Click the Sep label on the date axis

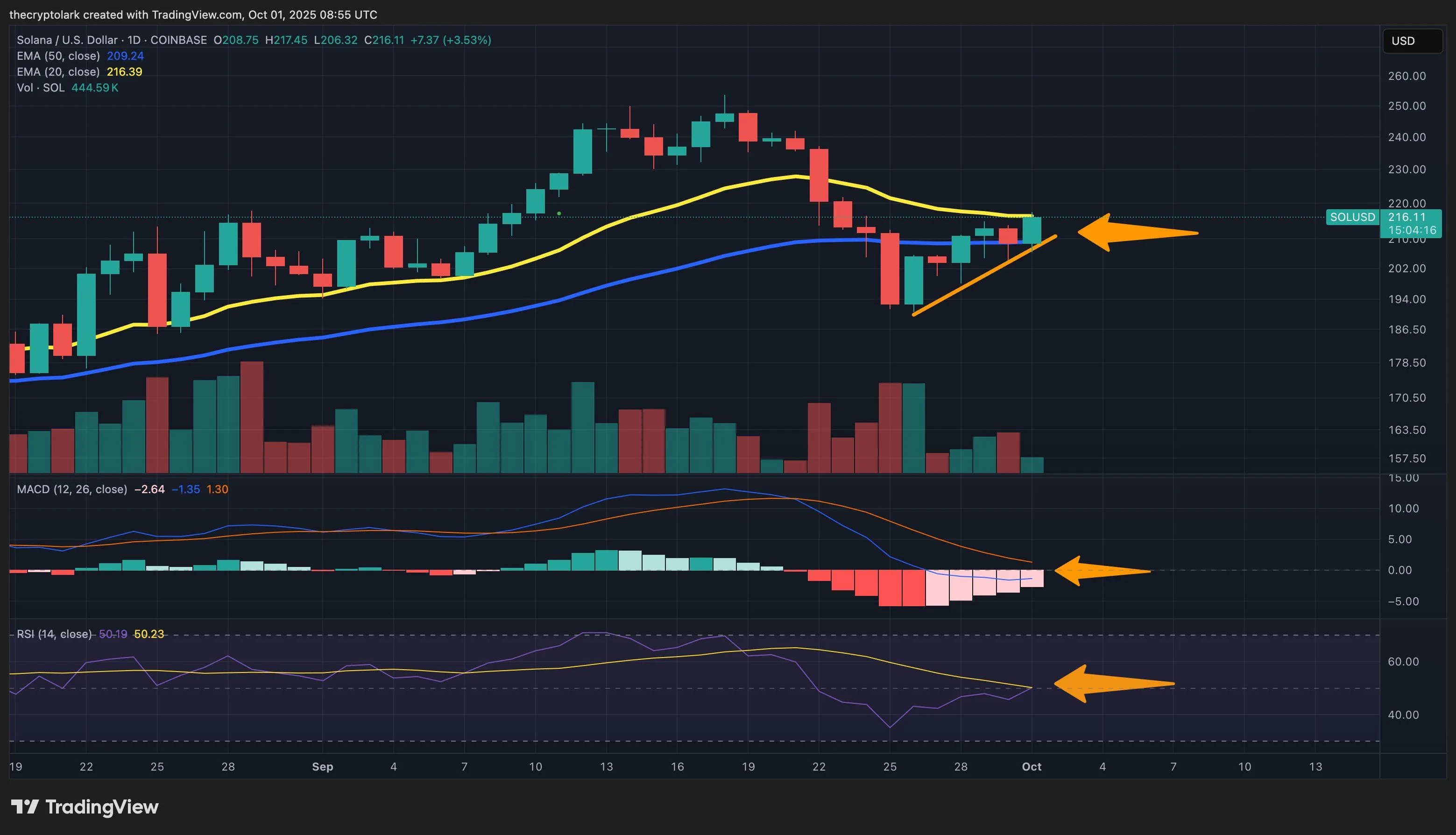pos(322,767)
